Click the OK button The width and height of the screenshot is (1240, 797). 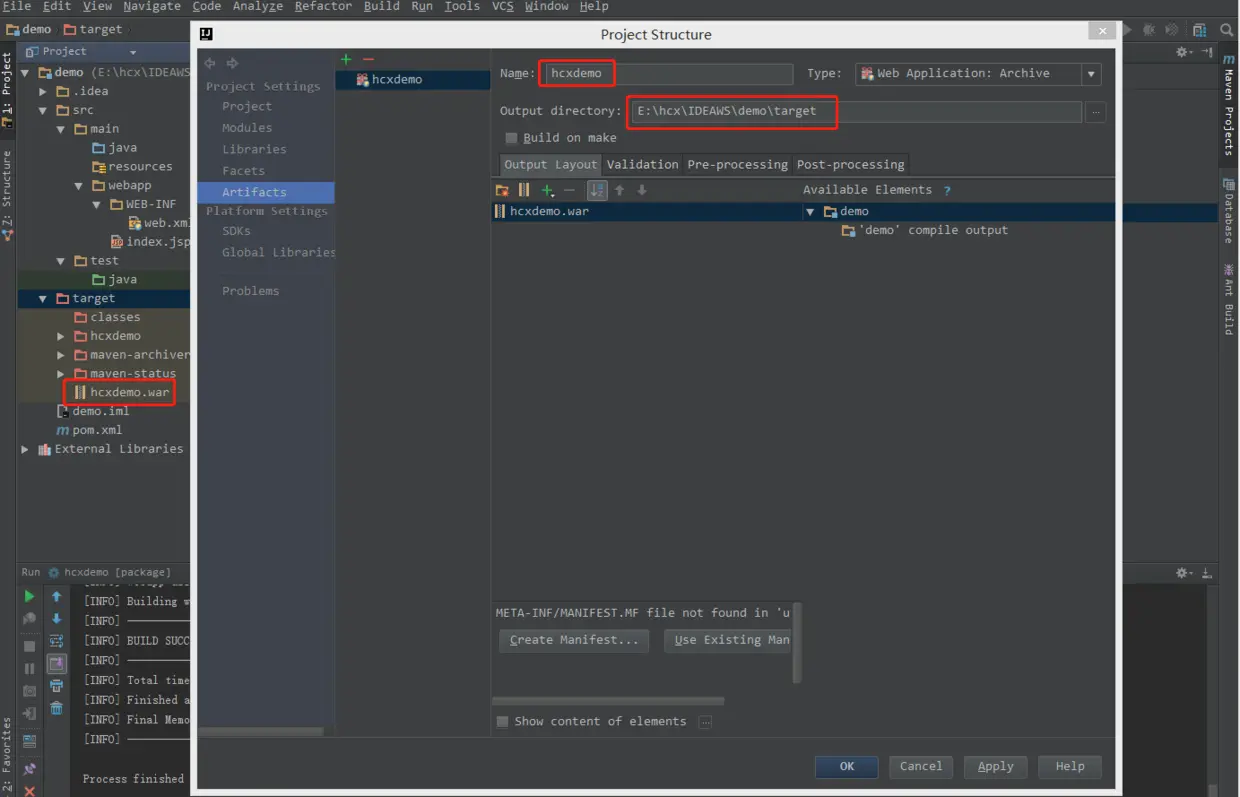pyautogui.click(x=847, y=767)
